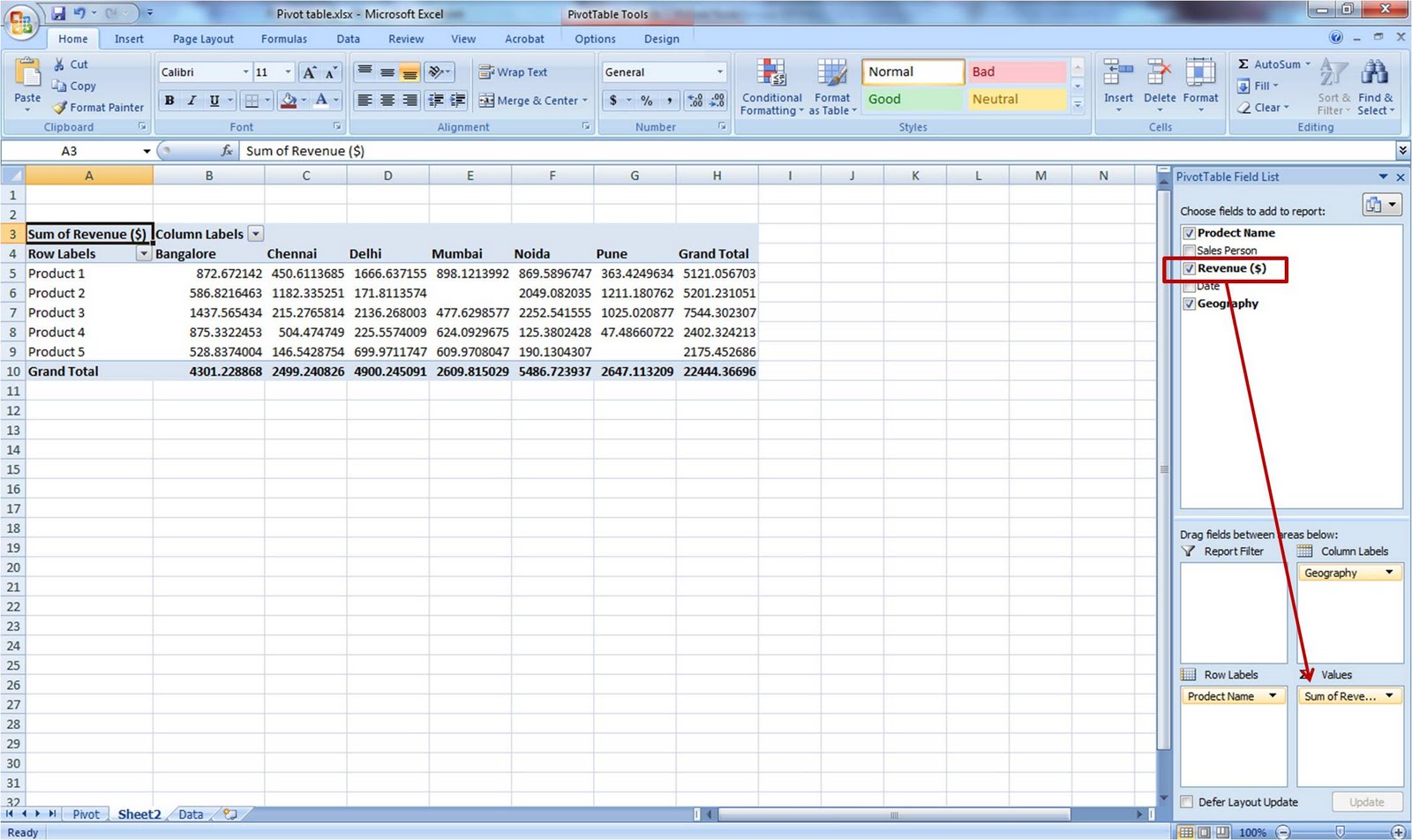This screenshot has width=1412, height=840.
Task: Select the Format Painter tool
Action: coord(98,107)
